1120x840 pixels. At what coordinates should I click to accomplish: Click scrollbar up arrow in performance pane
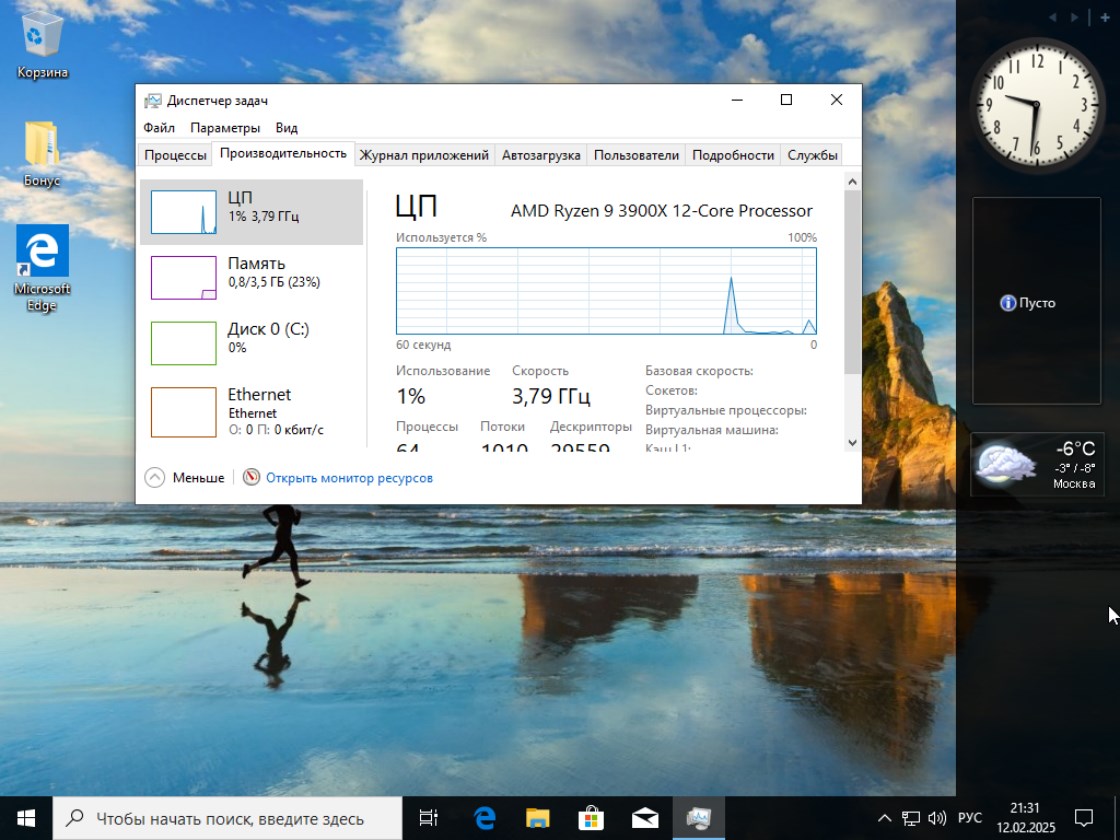(x=852, y=182)
